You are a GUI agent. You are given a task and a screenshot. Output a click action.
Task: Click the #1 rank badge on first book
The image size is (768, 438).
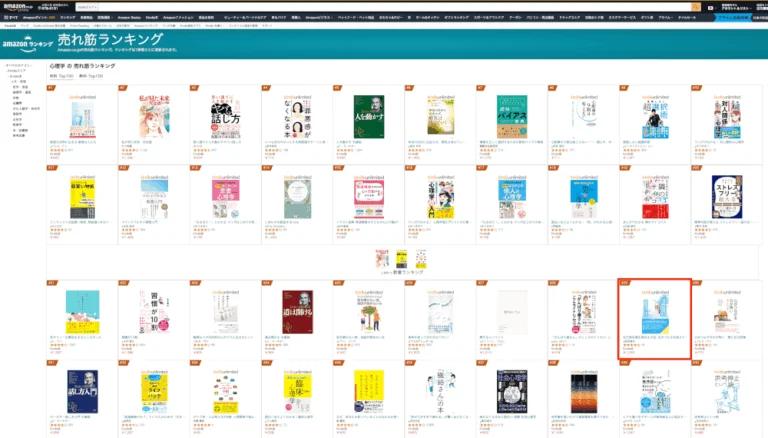coord(51,88)
